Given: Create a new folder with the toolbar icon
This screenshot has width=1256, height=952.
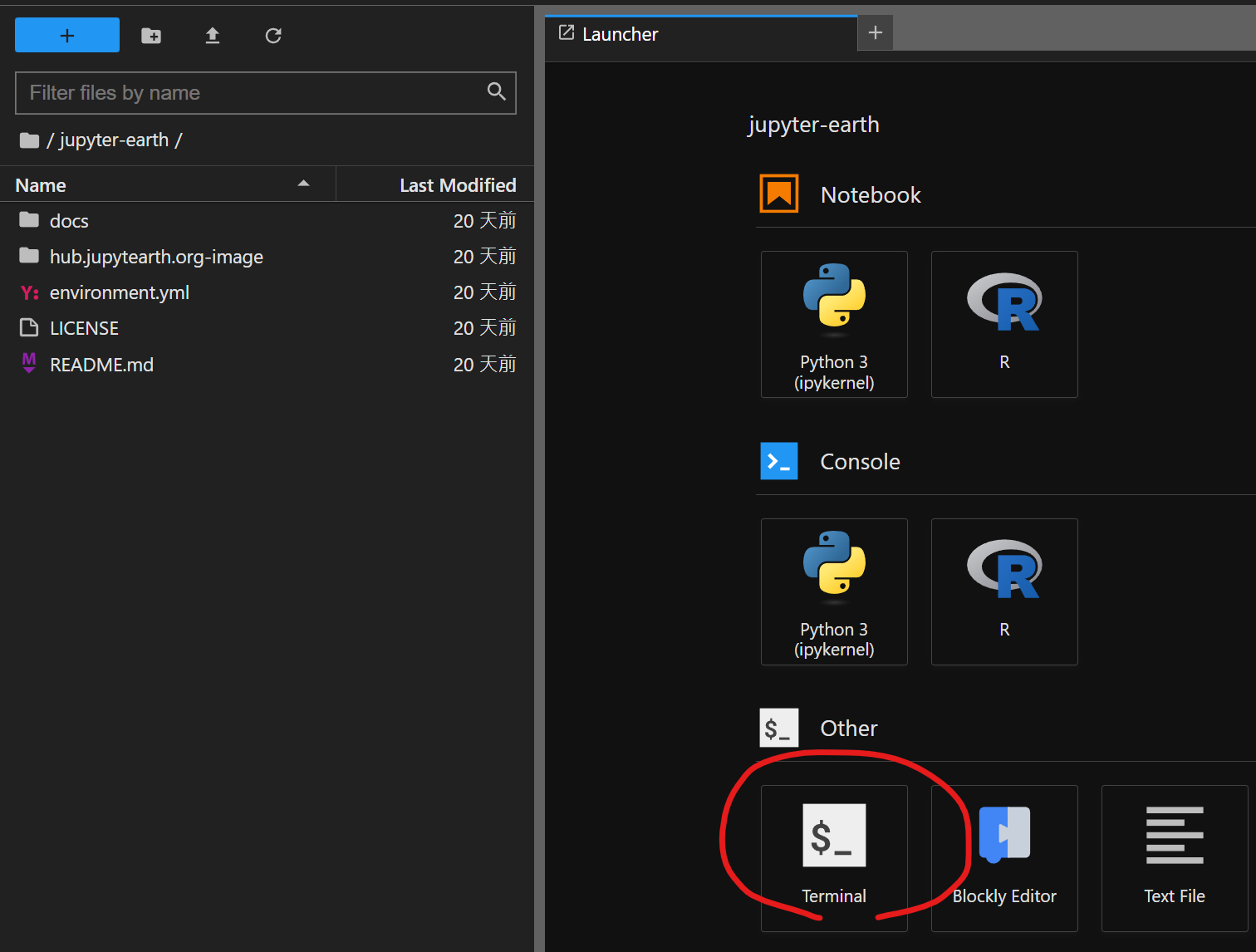Looking at the screenshot, I should click(151, 36).
